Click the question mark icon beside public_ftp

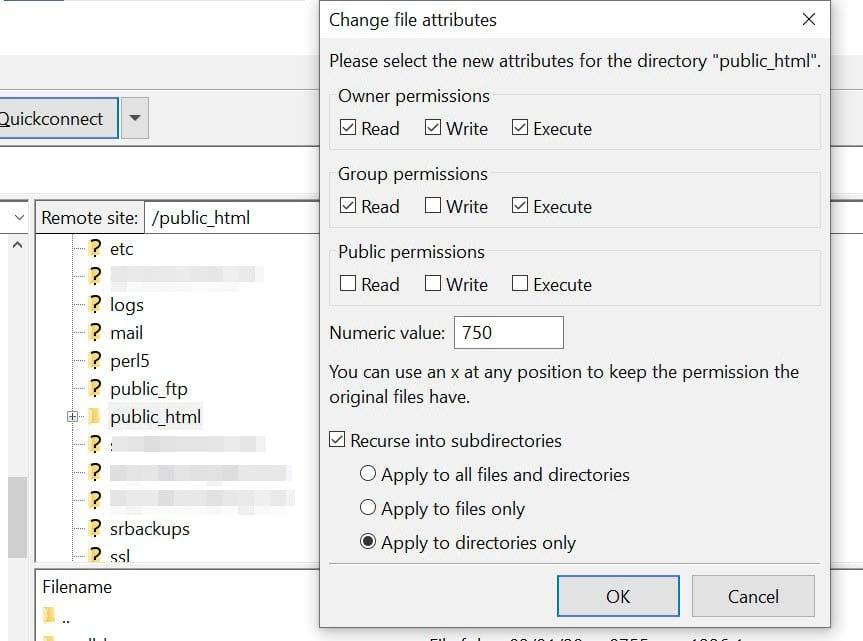pos(95,388)
